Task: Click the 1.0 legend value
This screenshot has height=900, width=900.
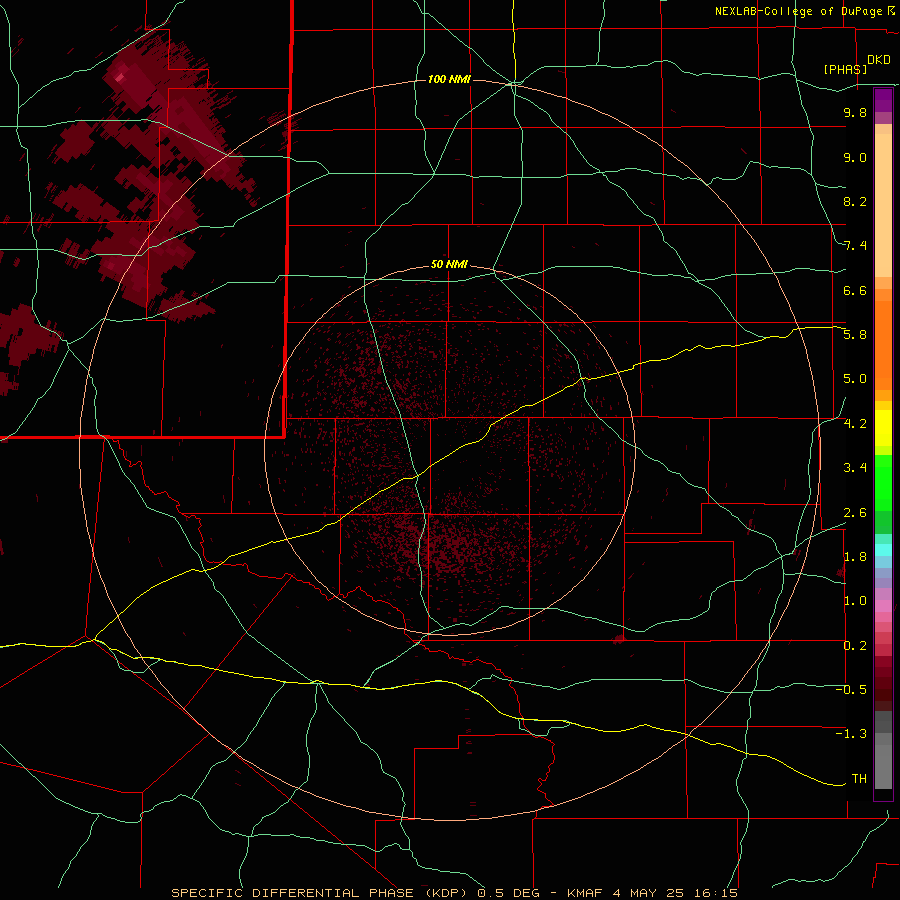Action: click(x=855, y=601)
